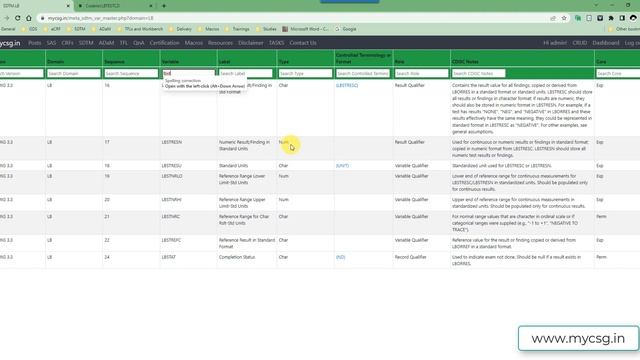
Task: Open the Extensions puzzle-piece menu
Action: (x=611, y=18)
